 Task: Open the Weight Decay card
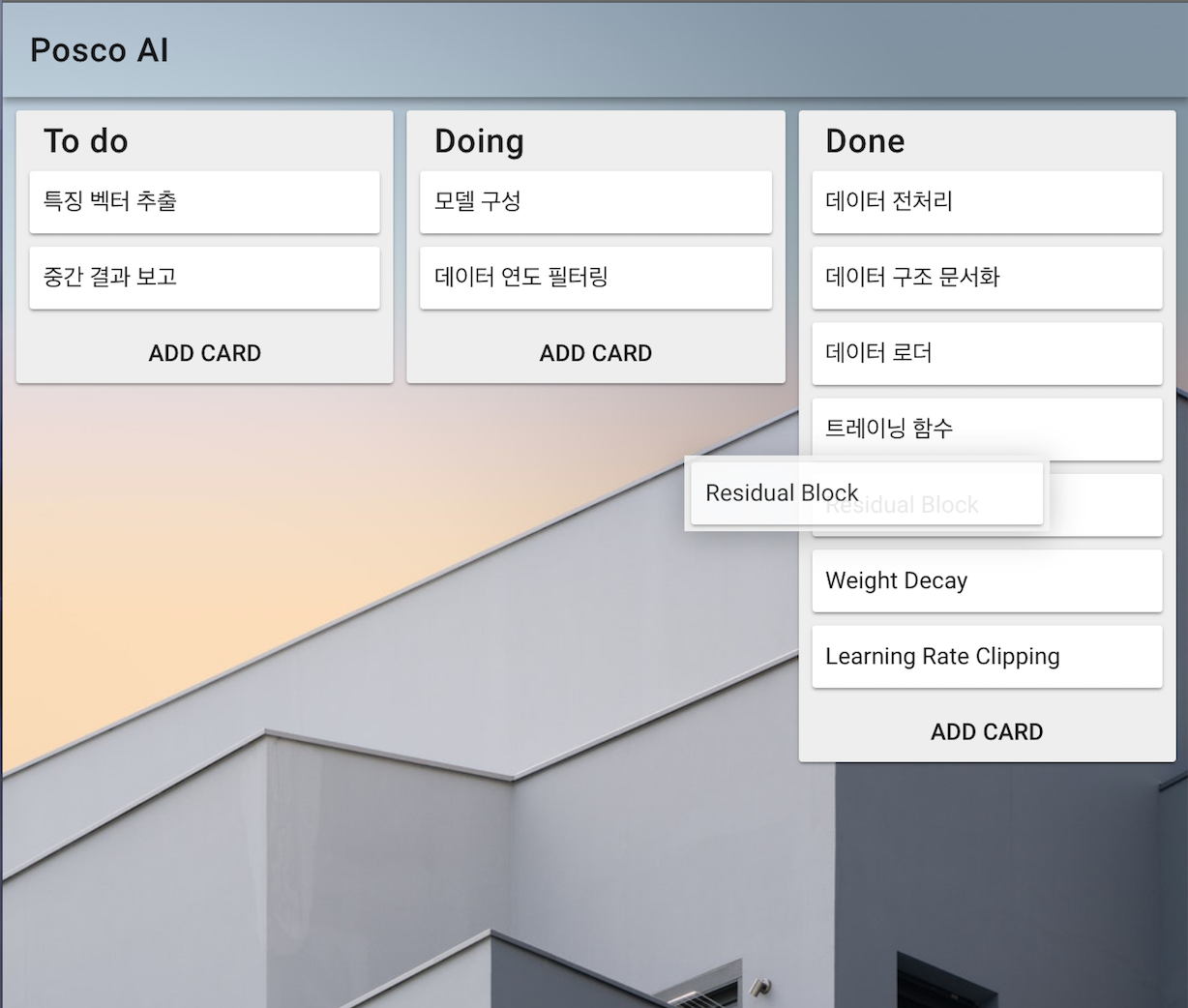coord(987,580)
